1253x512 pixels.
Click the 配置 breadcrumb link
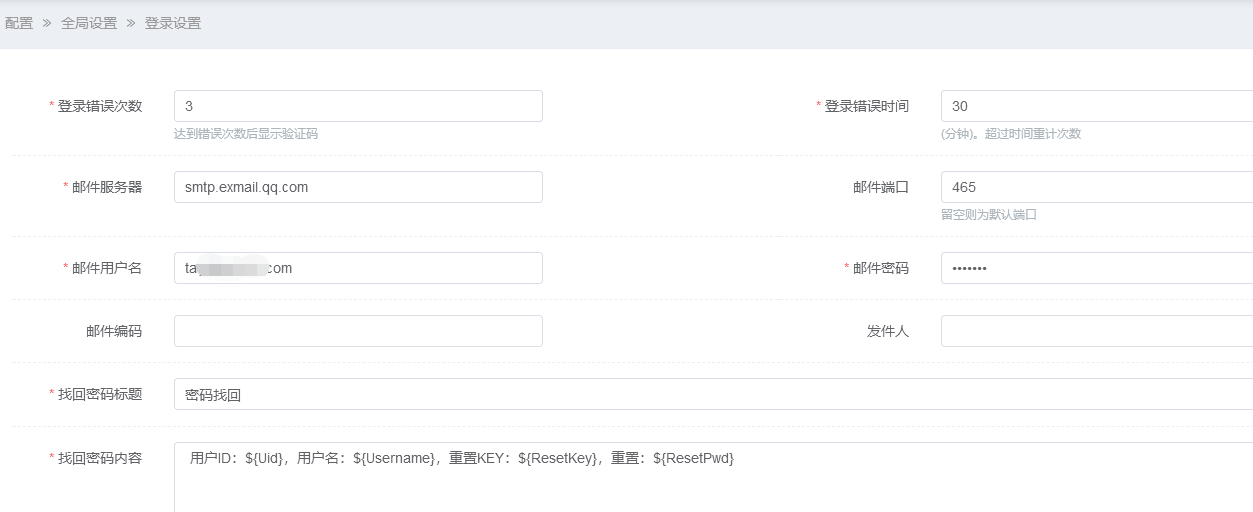(x=19, y=23)
